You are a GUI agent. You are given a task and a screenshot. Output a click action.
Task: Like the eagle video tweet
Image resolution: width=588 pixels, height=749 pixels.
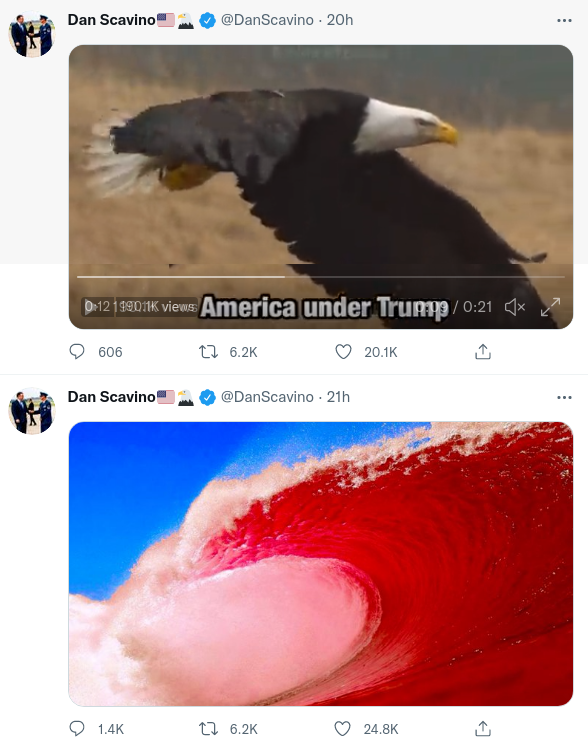pyautogui.click(x=343, y=352)
